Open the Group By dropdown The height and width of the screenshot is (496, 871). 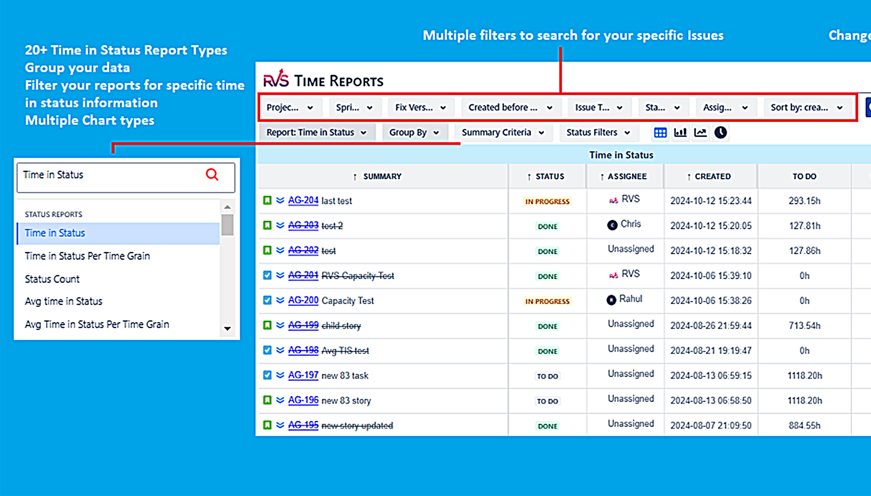[414, 133]
